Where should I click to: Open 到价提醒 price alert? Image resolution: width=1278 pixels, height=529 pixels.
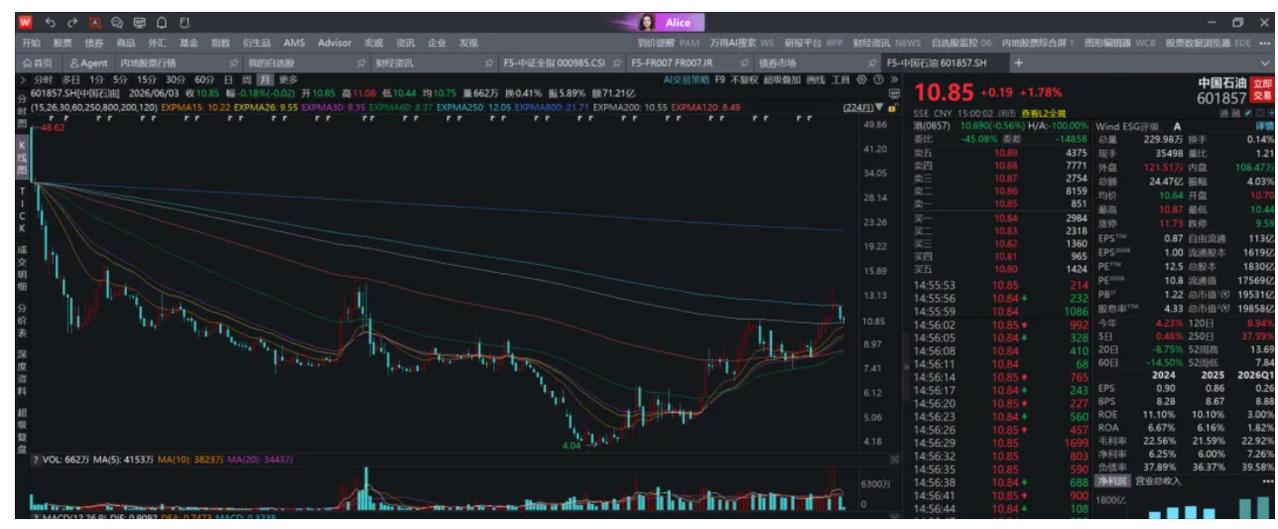pos(657,43)
